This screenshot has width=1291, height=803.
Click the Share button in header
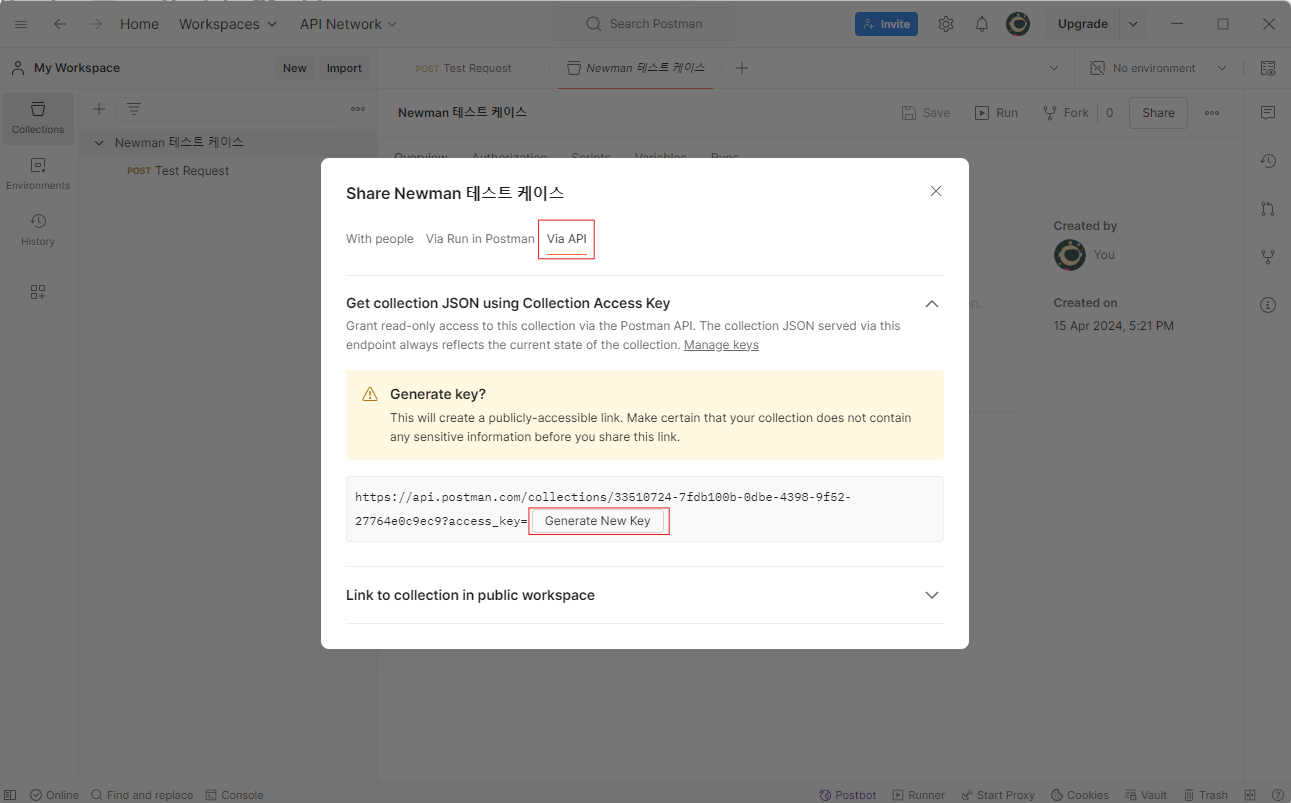[1158, 113]
